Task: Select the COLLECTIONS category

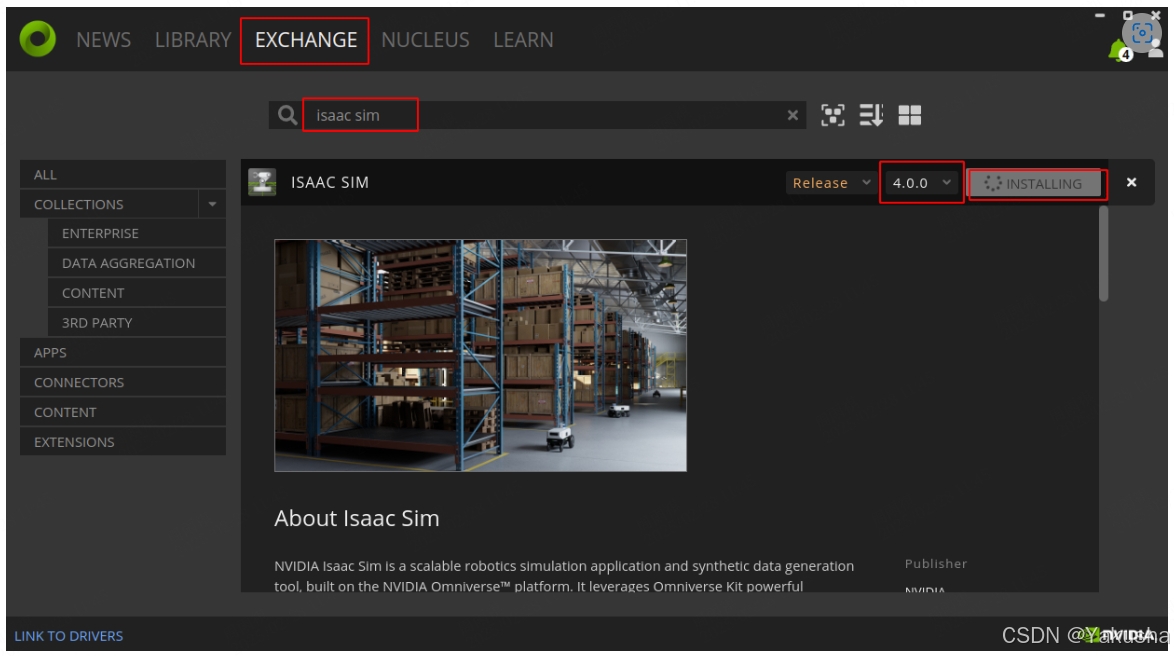Action: click(109, 204)
